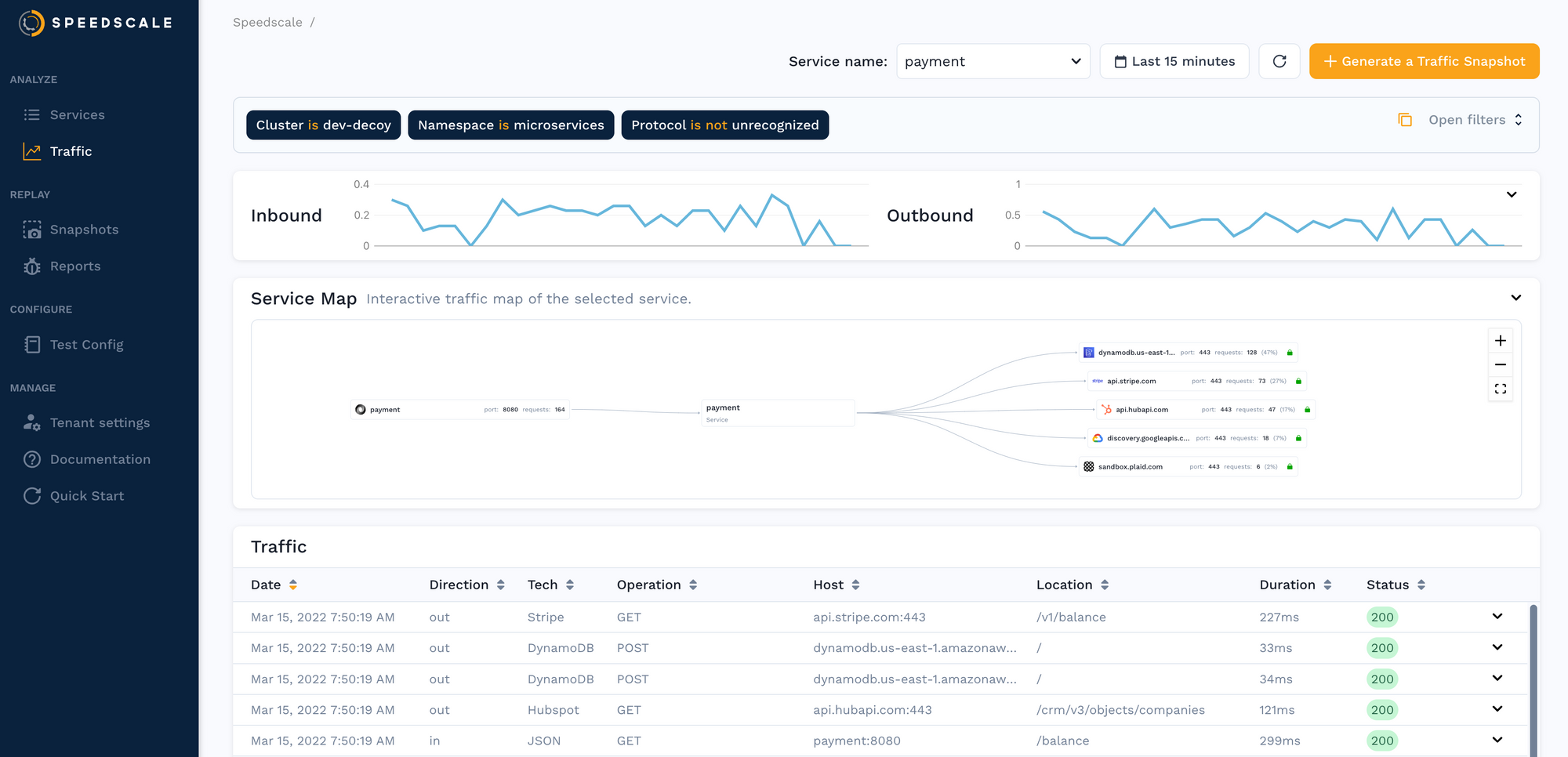Click the copy filters icon

(x=1405, y=120)
